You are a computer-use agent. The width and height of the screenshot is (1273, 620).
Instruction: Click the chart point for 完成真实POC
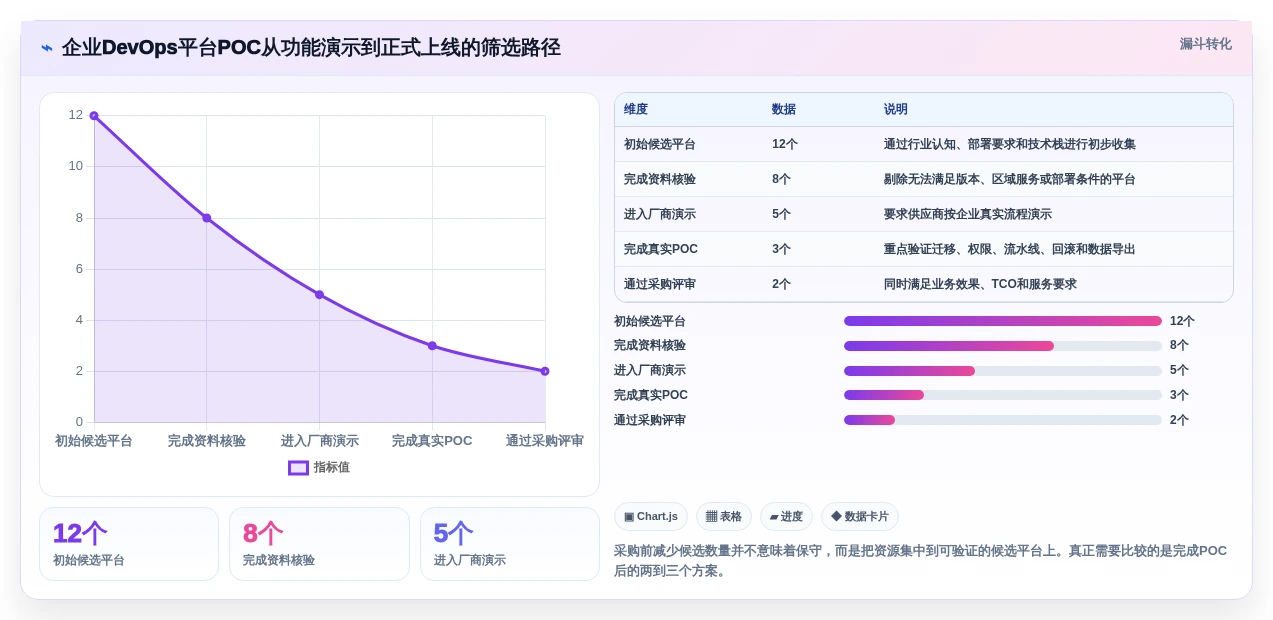click(432, 346)
